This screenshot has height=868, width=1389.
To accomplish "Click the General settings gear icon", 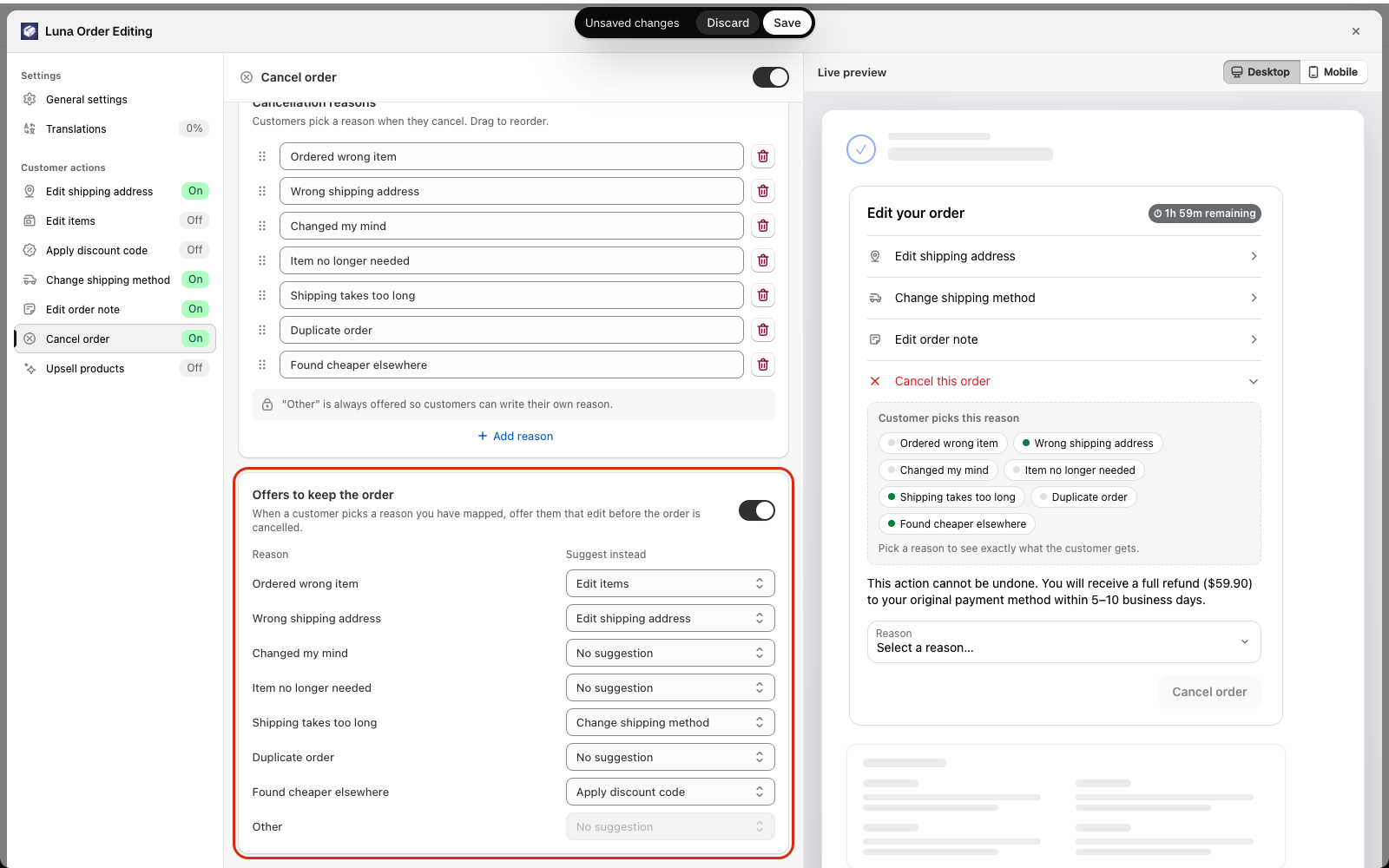I will pyautogui.click(x=30, y=100).
